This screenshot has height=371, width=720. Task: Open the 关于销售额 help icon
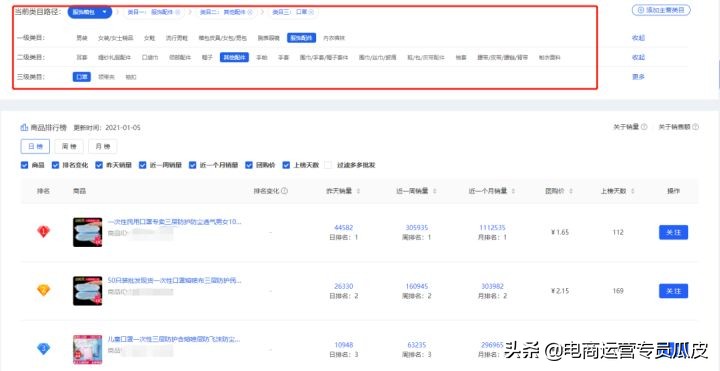(695, 127)
